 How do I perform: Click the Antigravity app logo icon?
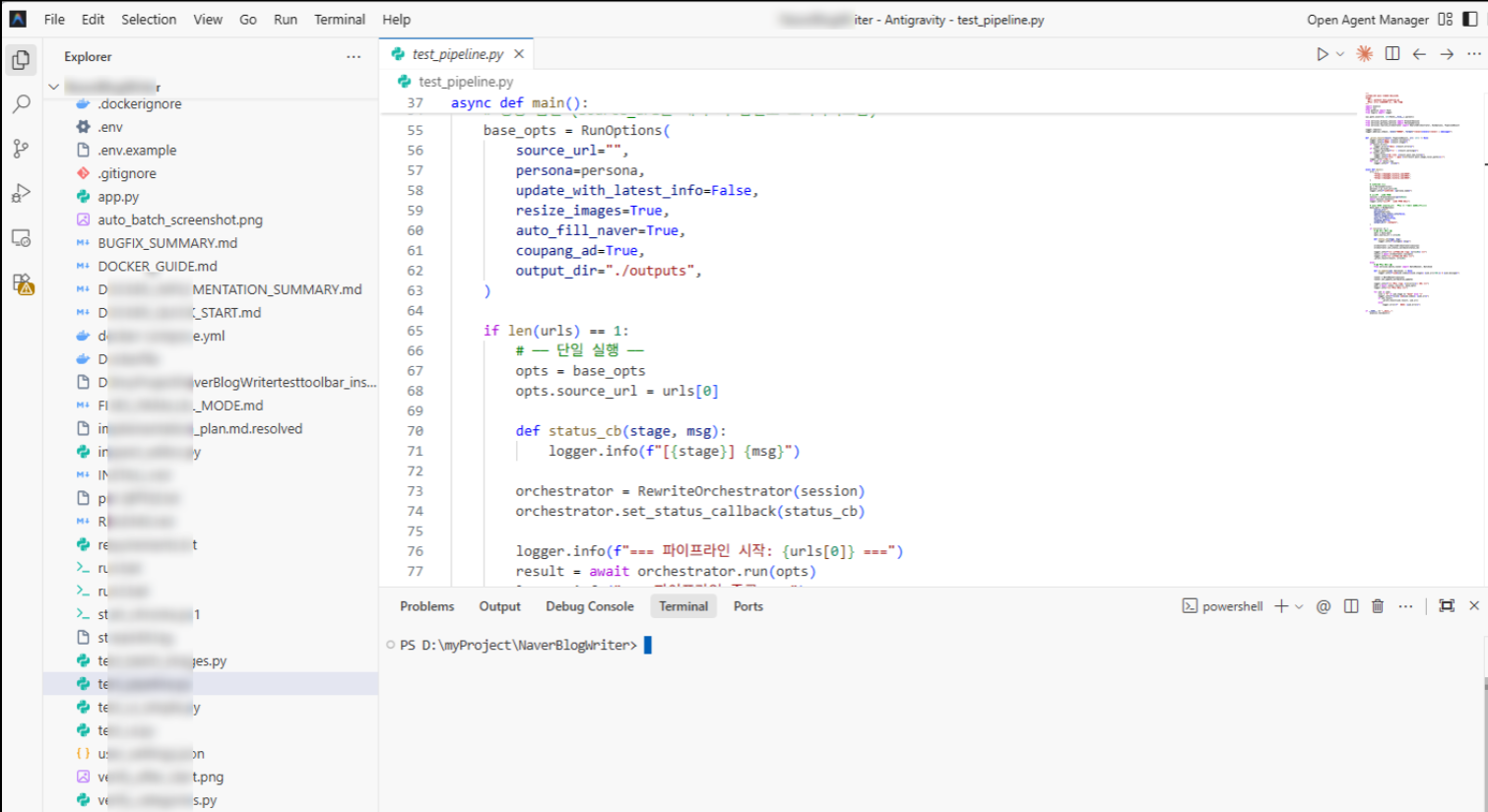tap(18, 19)
